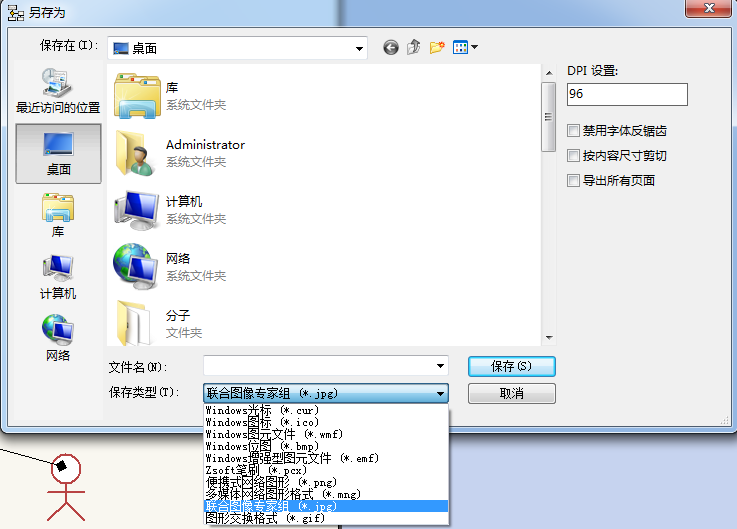Open the 文件名 dropdown arrow

440,366
